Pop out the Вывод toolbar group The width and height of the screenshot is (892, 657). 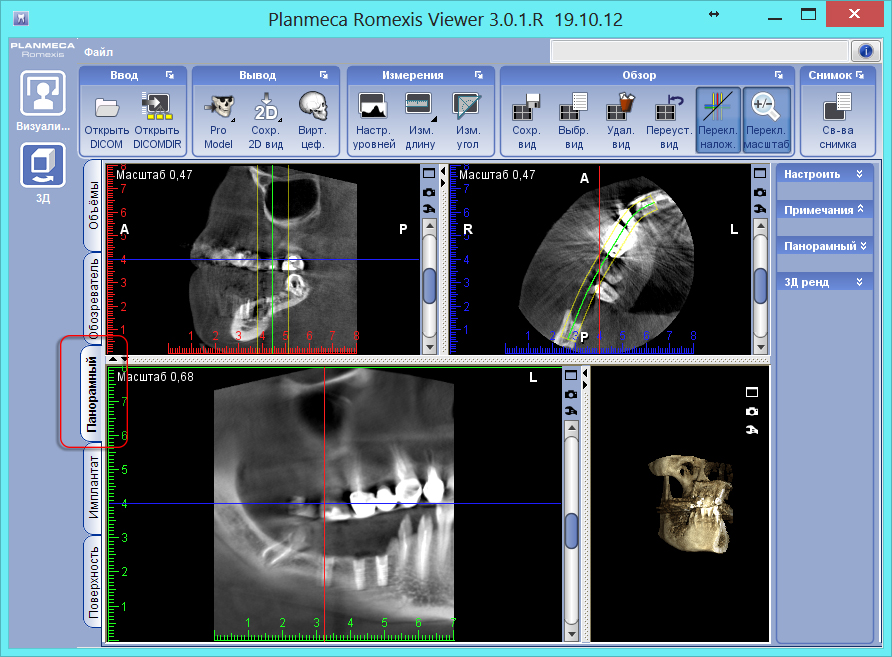tap(324, 75)
